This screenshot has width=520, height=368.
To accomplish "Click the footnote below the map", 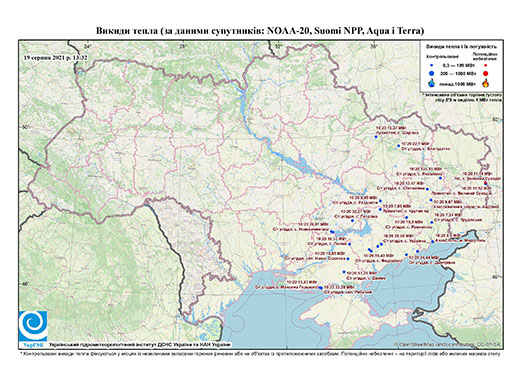I will 260,353.
